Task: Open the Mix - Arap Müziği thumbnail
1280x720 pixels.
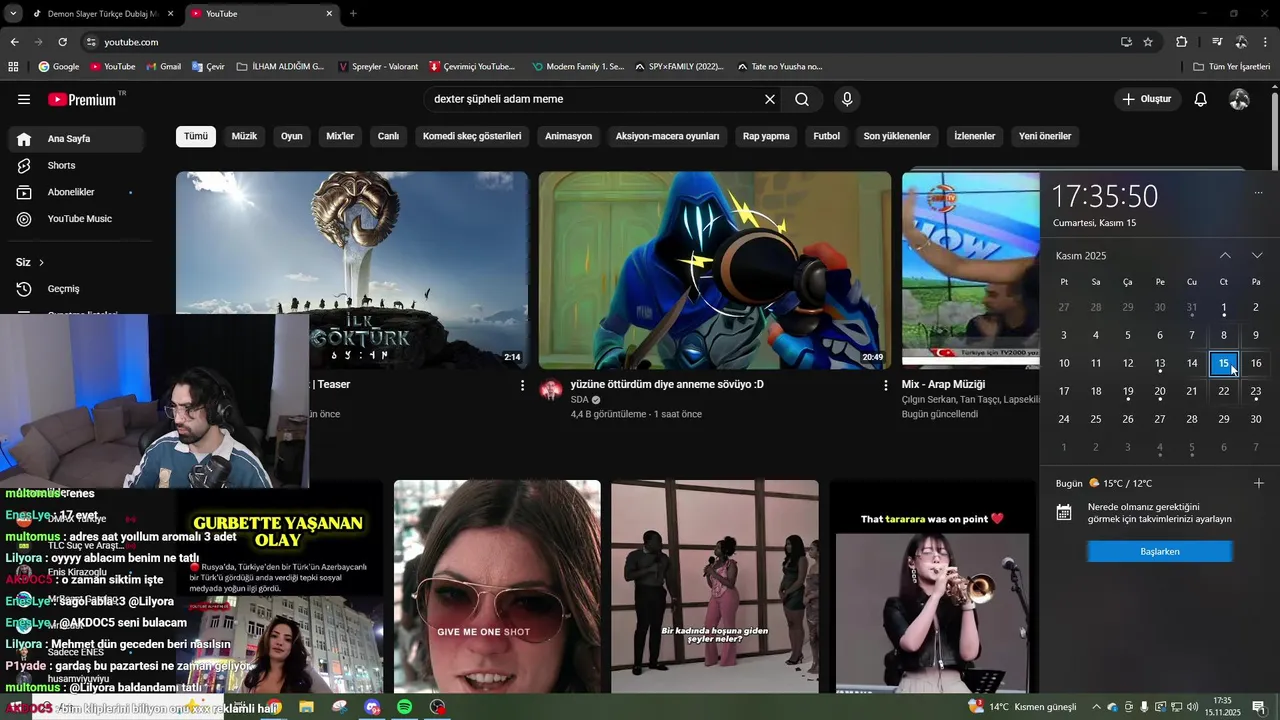Action: click(970, 270)
